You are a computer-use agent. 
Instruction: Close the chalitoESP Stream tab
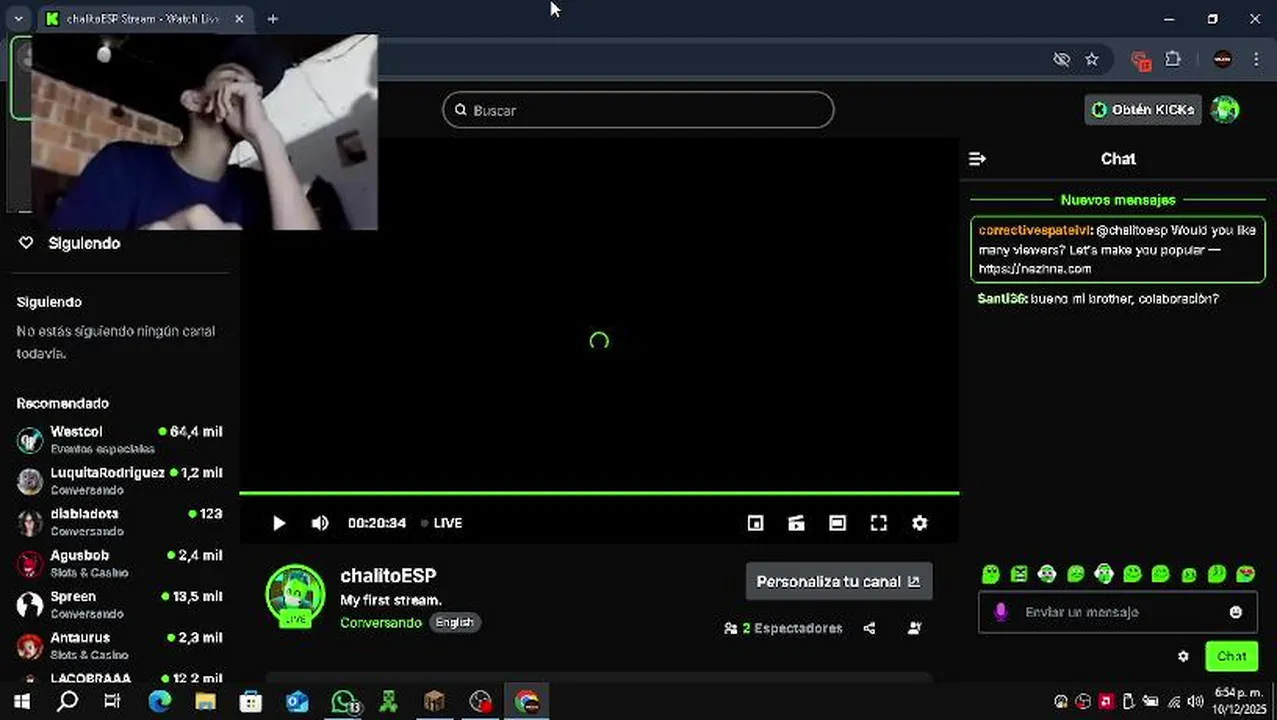pyautogui.click(x=239, y=19)
